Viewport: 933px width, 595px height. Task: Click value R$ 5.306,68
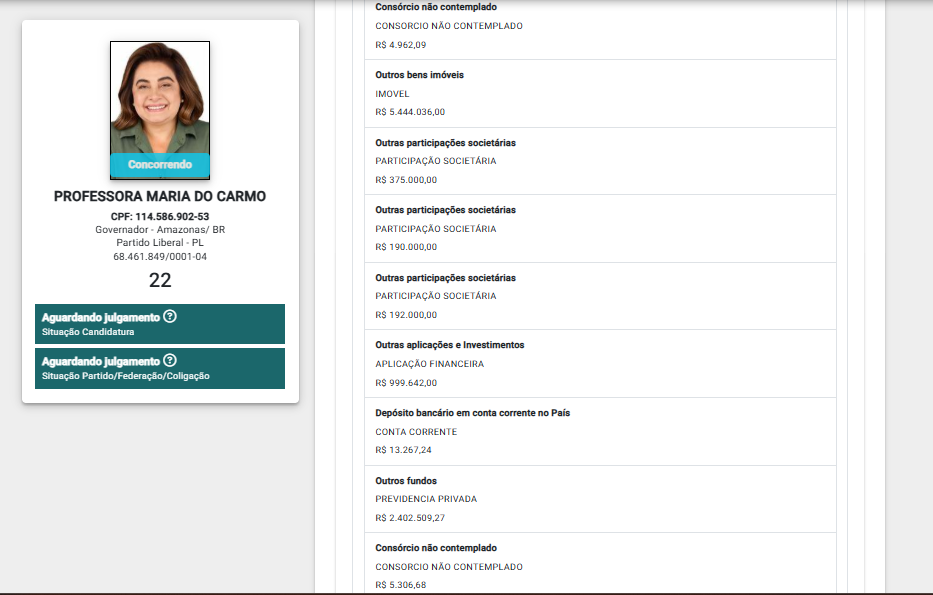pos(400,585)
